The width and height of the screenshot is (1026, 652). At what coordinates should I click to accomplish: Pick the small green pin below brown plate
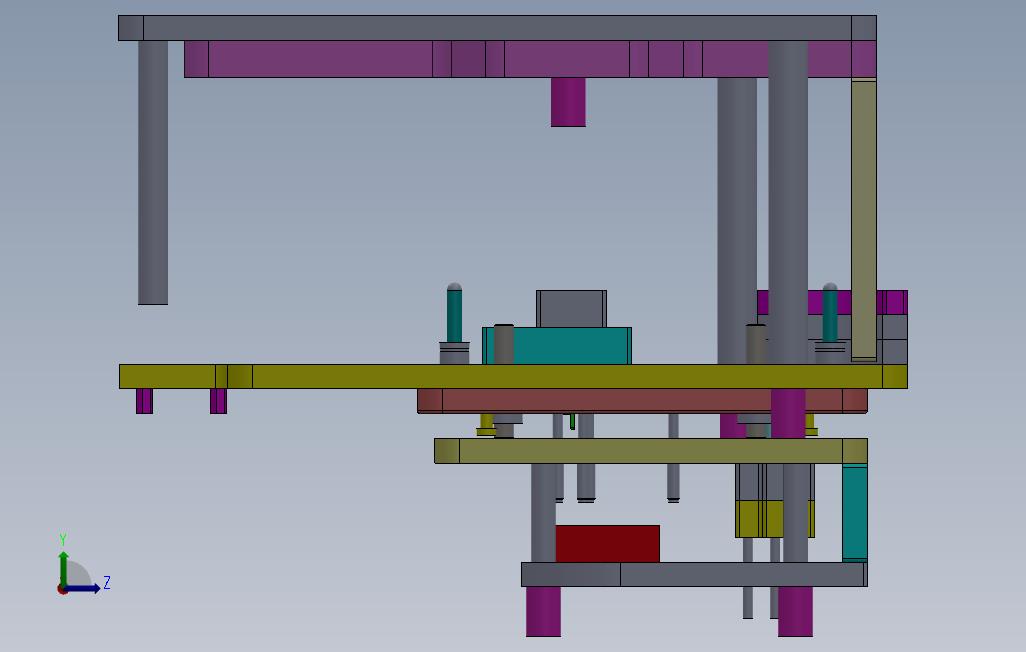pyautogui.click(x=573, y=422)
